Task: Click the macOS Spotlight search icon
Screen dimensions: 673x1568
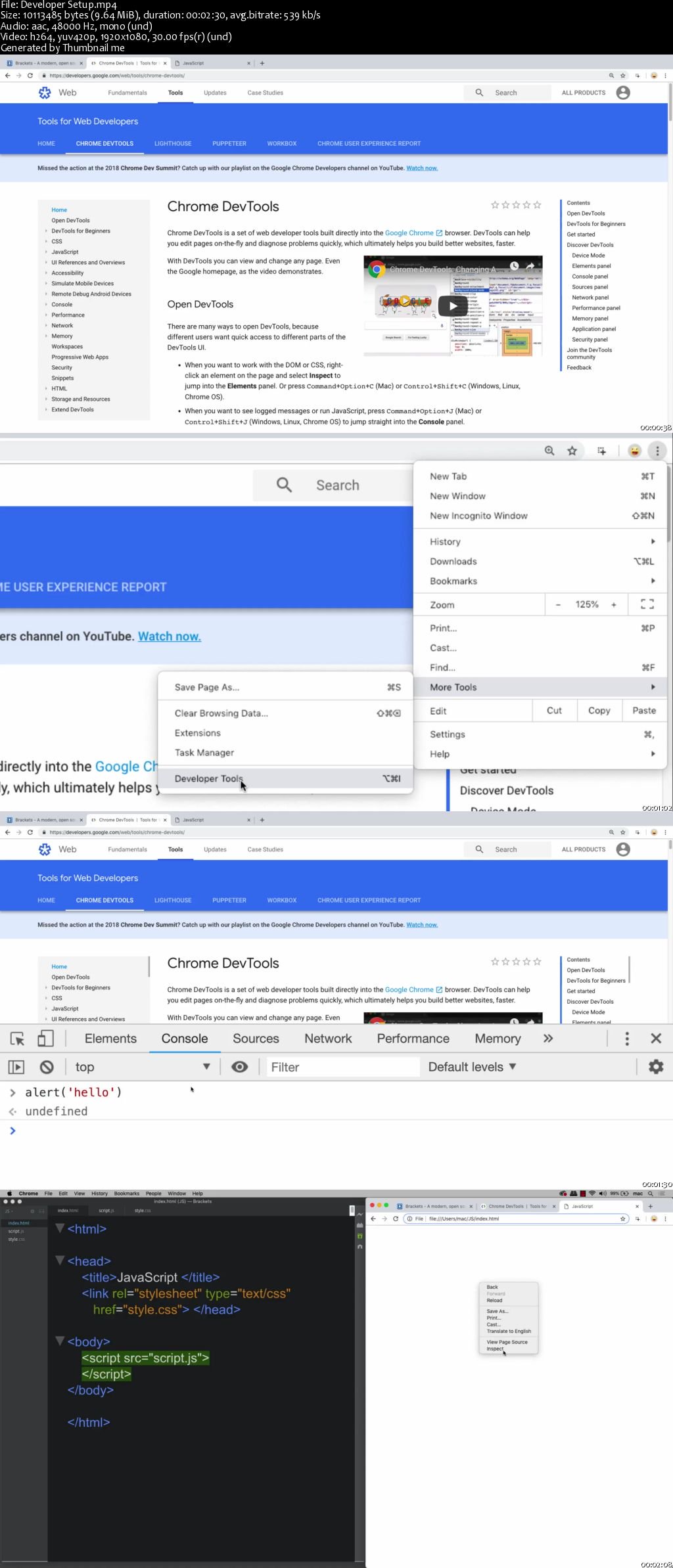Action: 651,1194
